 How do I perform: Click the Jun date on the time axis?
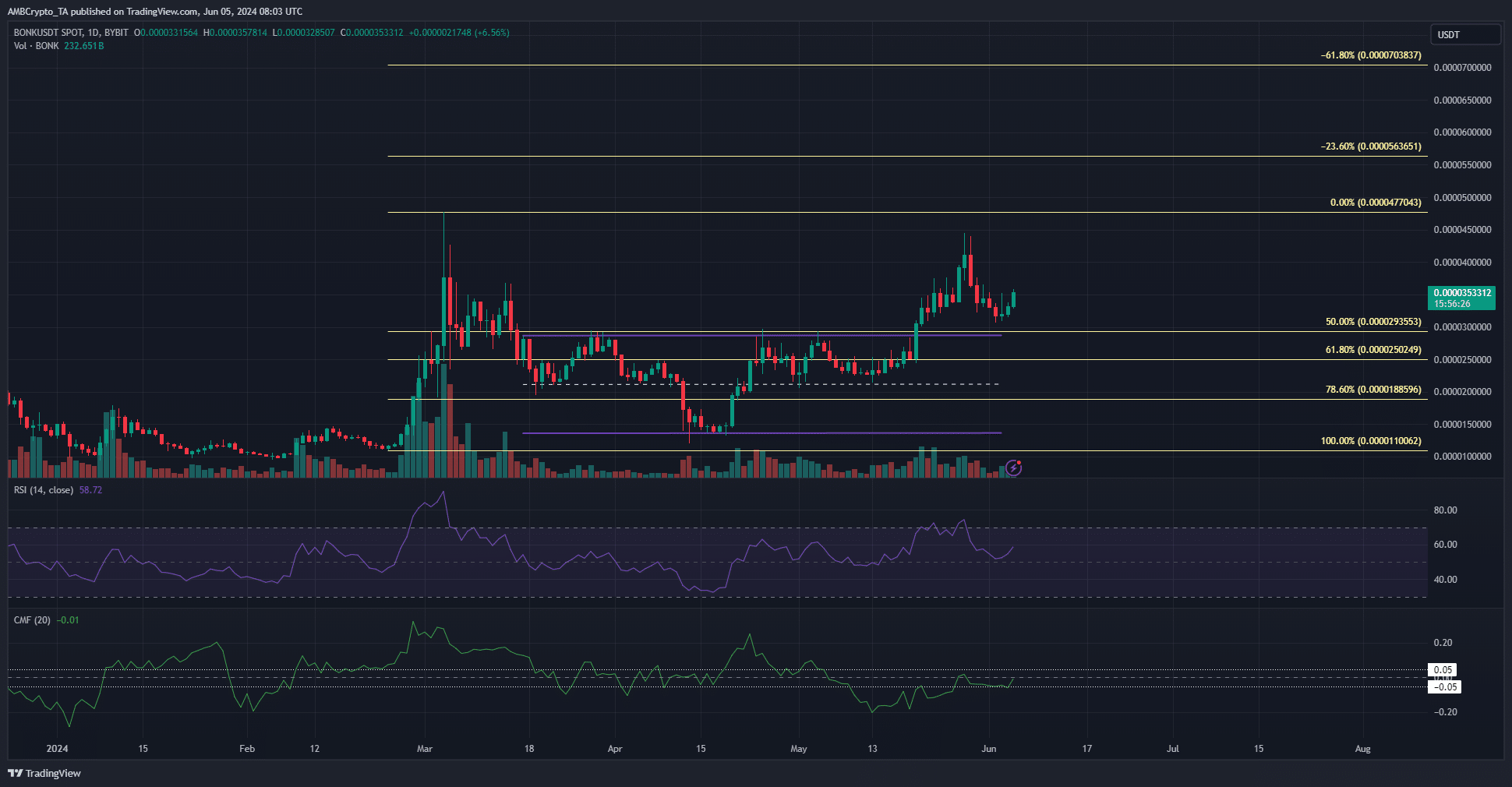tap(989, 749)
